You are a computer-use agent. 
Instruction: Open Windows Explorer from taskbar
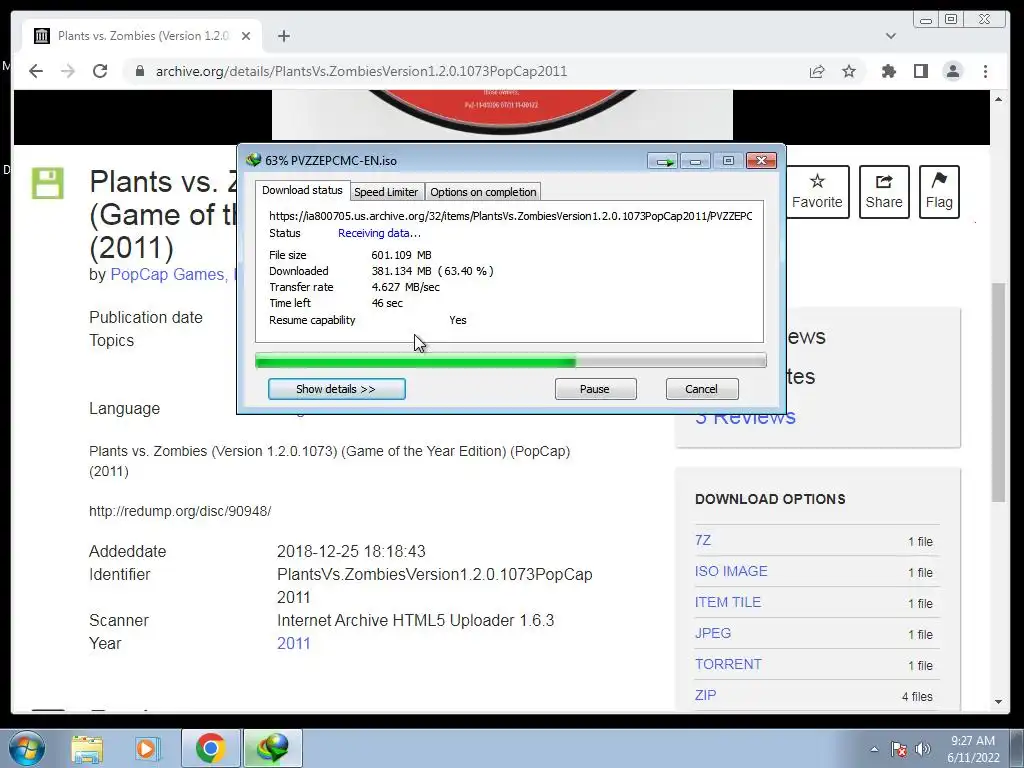tap(87, 748)
